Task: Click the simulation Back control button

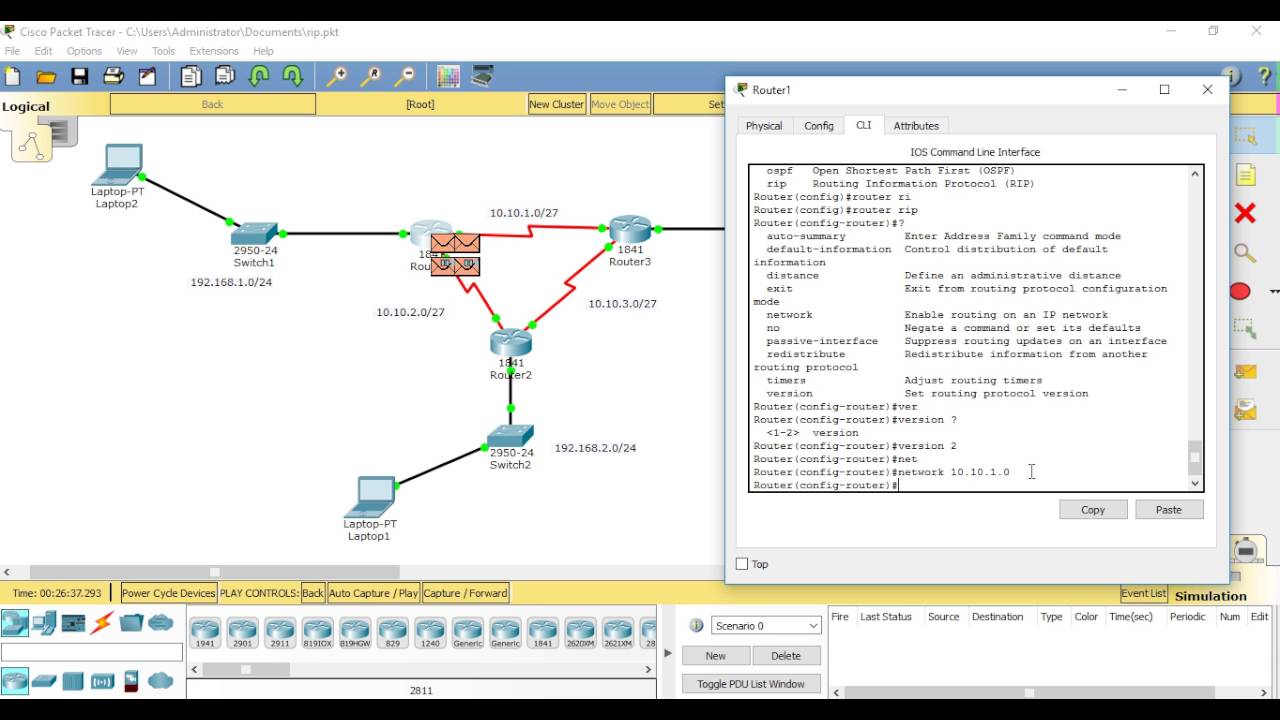Action: point(313,593)
